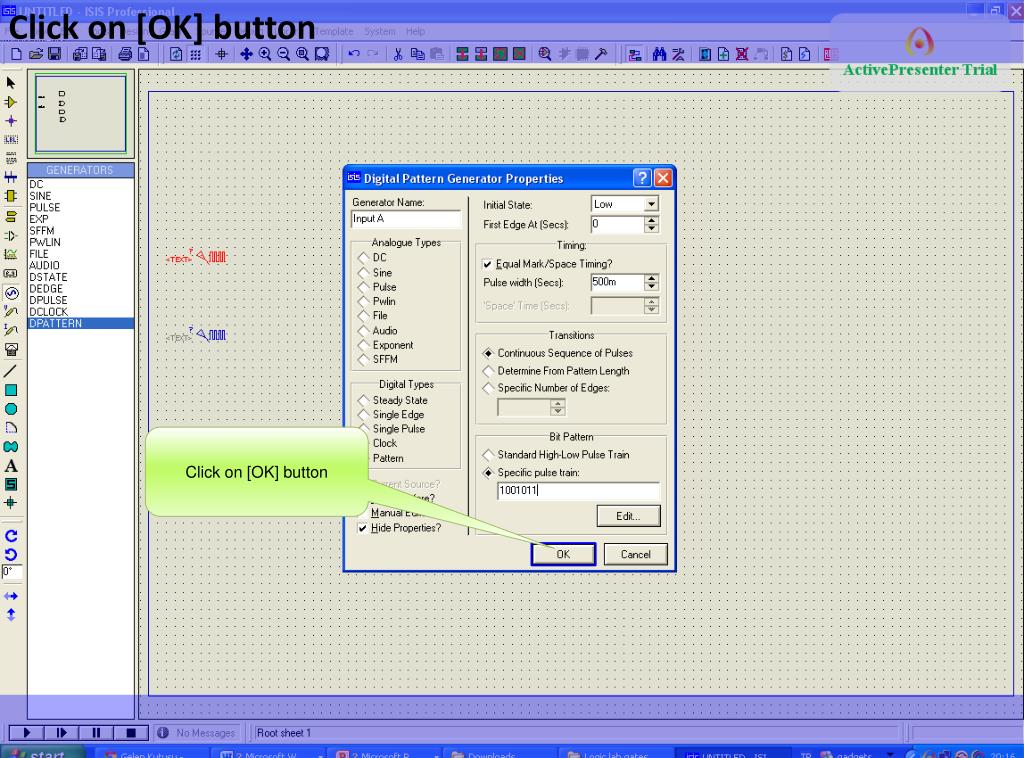The image size is (1024, 758).
Task: Select DPATTERN in generators list
Action: pyautogui.click(x=81, y=323)
